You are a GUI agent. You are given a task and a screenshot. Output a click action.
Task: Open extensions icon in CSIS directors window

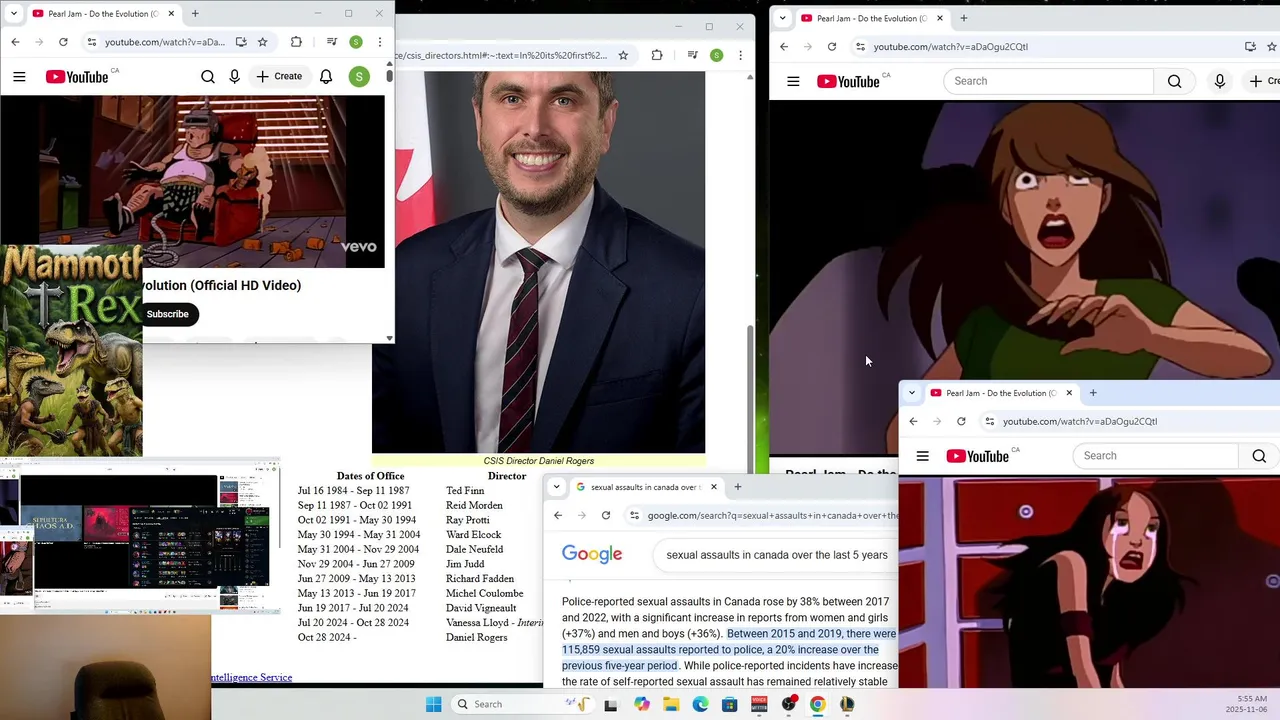pyautogui.click(x=657, y=55)
